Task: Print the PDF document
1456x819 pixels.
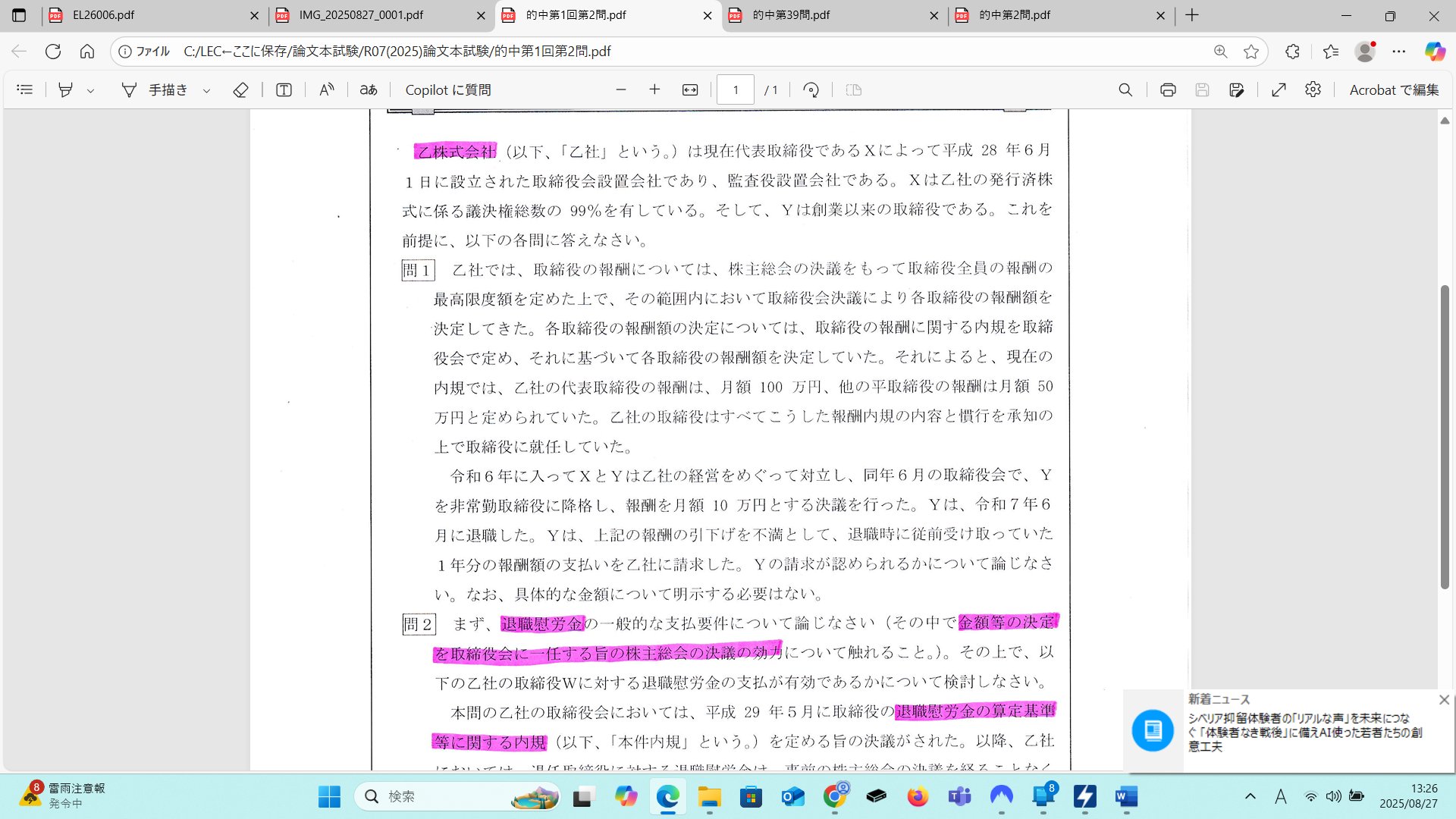Action: tap(1168, 89)
